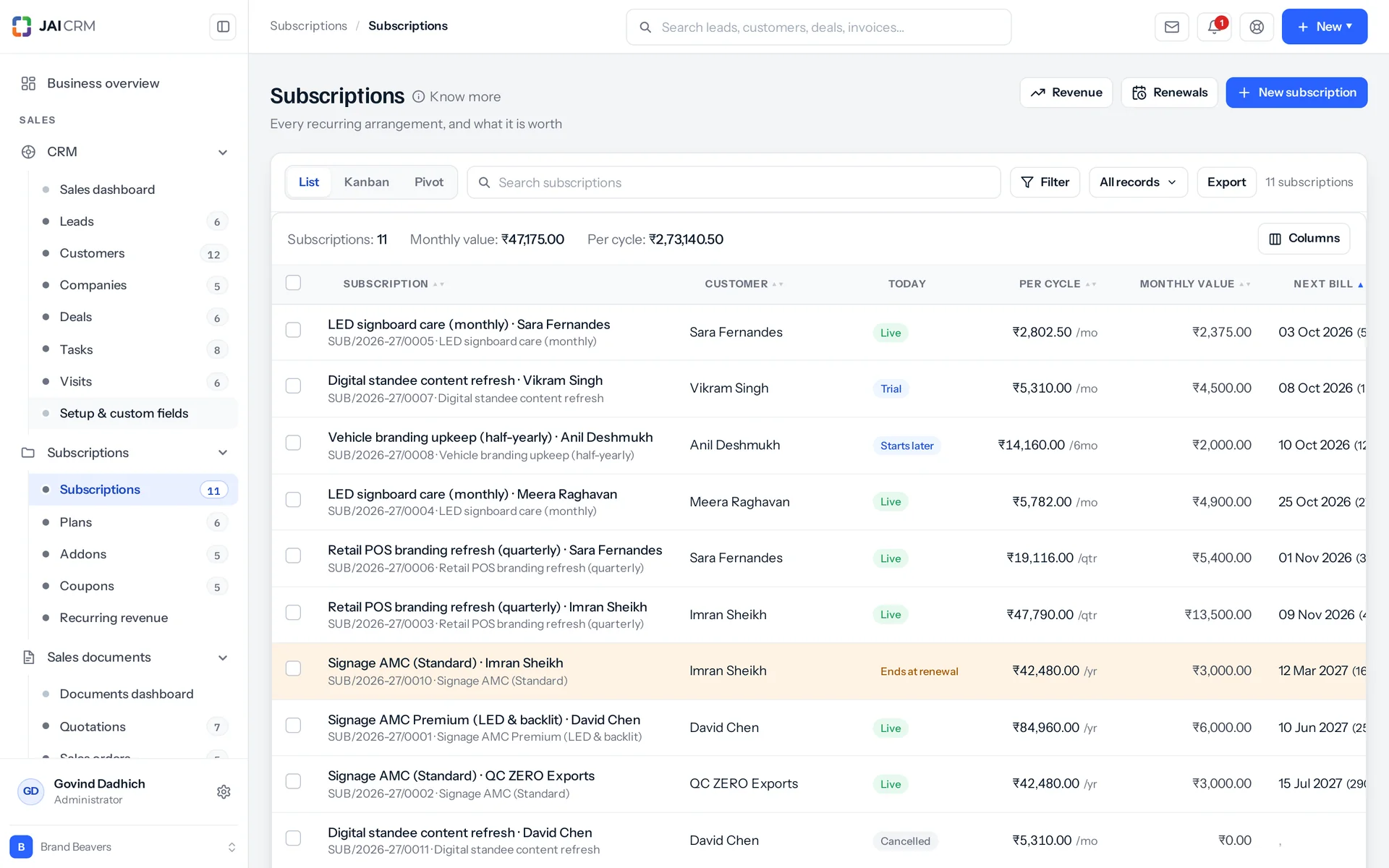Collapse the Subscriptions section chevron
Image resolution: width=1389 pixels, height=868 pixels.
223,453
